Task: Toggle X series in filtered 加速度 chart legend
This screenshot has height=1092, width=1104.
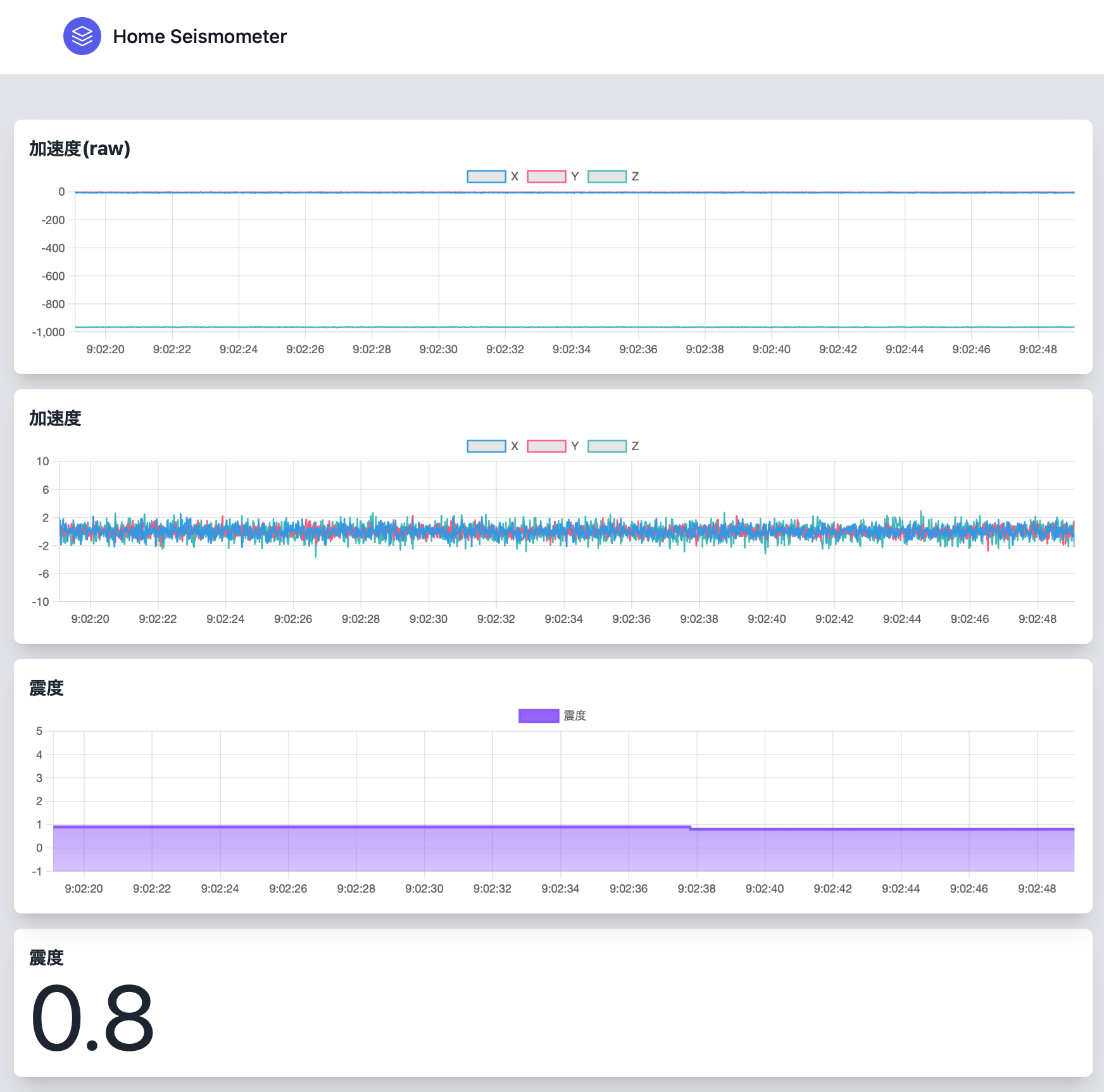Action: point(492,446)
